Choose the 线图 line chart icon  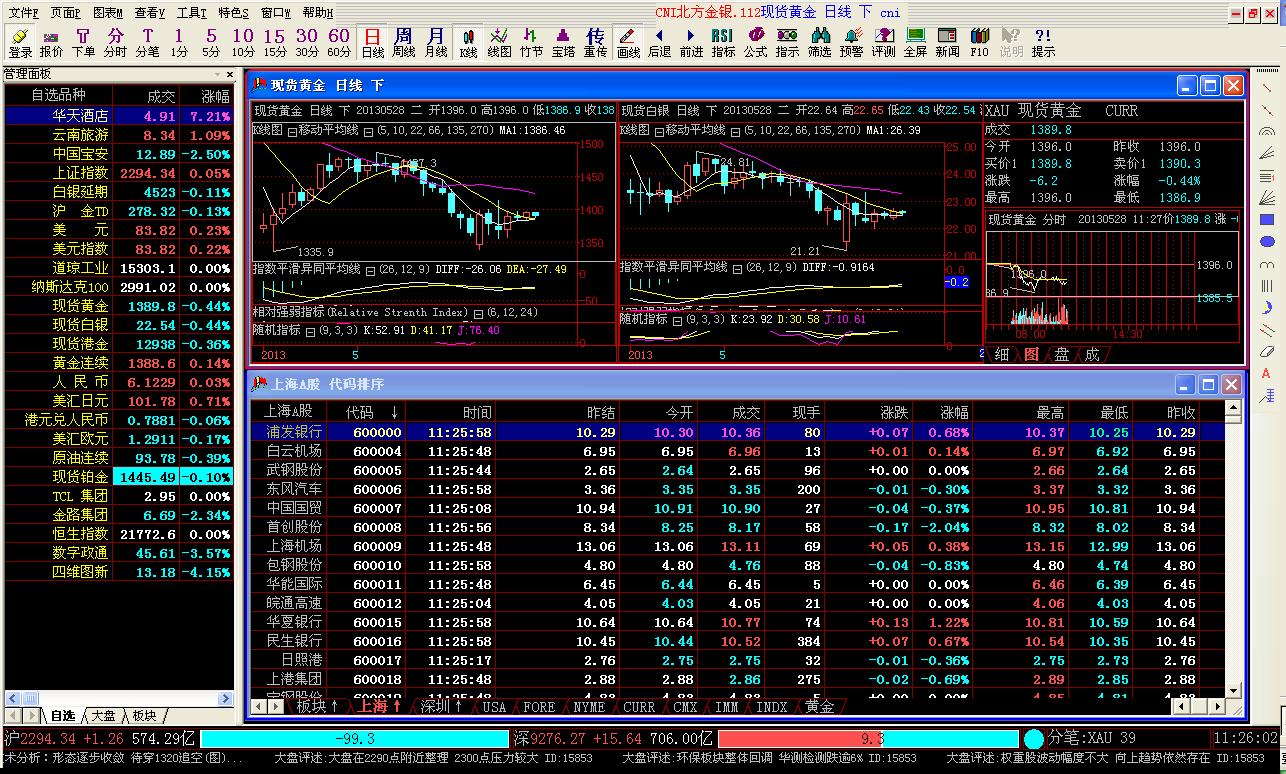coord(500,42)
